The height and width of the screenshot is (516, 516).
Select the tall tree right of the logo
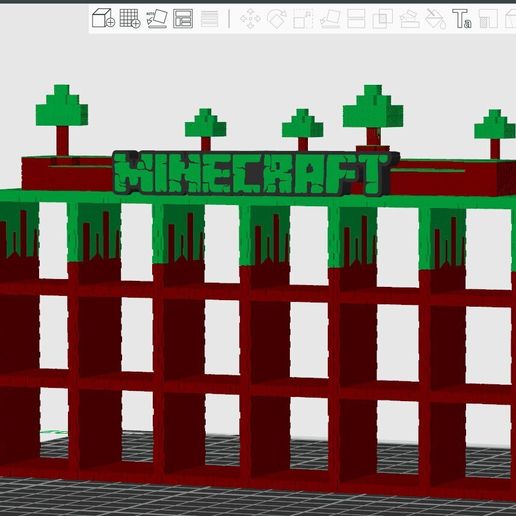[373, 117]
